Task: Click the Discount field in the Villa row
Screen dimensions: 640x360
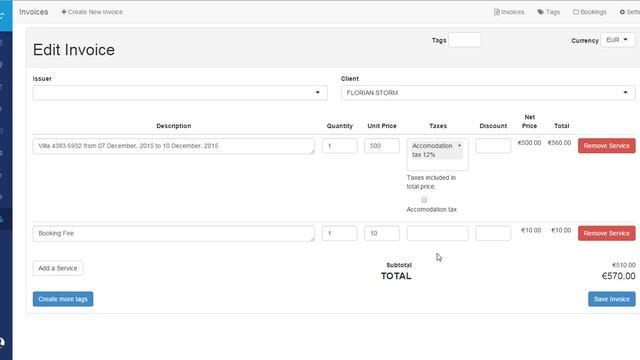Action: [x=493, y=146]
